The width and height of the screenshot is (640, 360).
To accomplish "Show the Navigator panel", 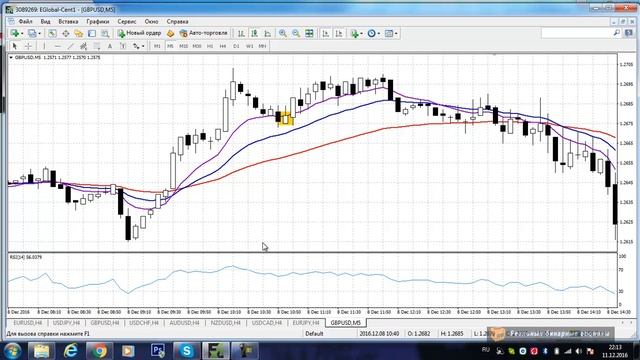I will (x=78, y=33).
